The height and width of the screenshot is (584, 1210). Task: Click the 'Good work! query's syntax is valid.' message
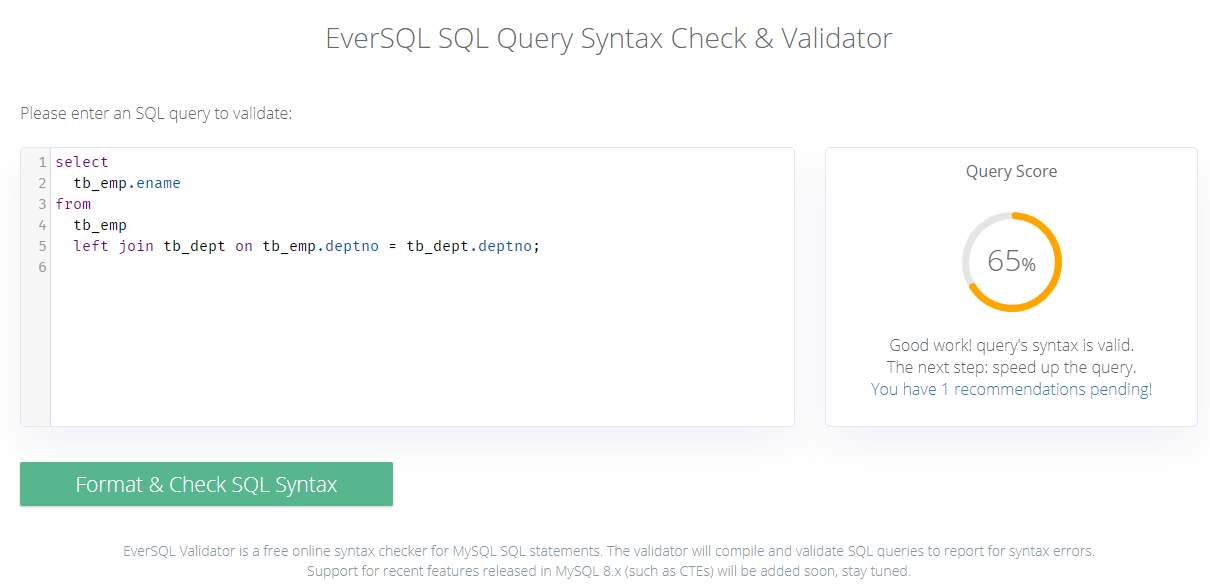(1011, 345)
